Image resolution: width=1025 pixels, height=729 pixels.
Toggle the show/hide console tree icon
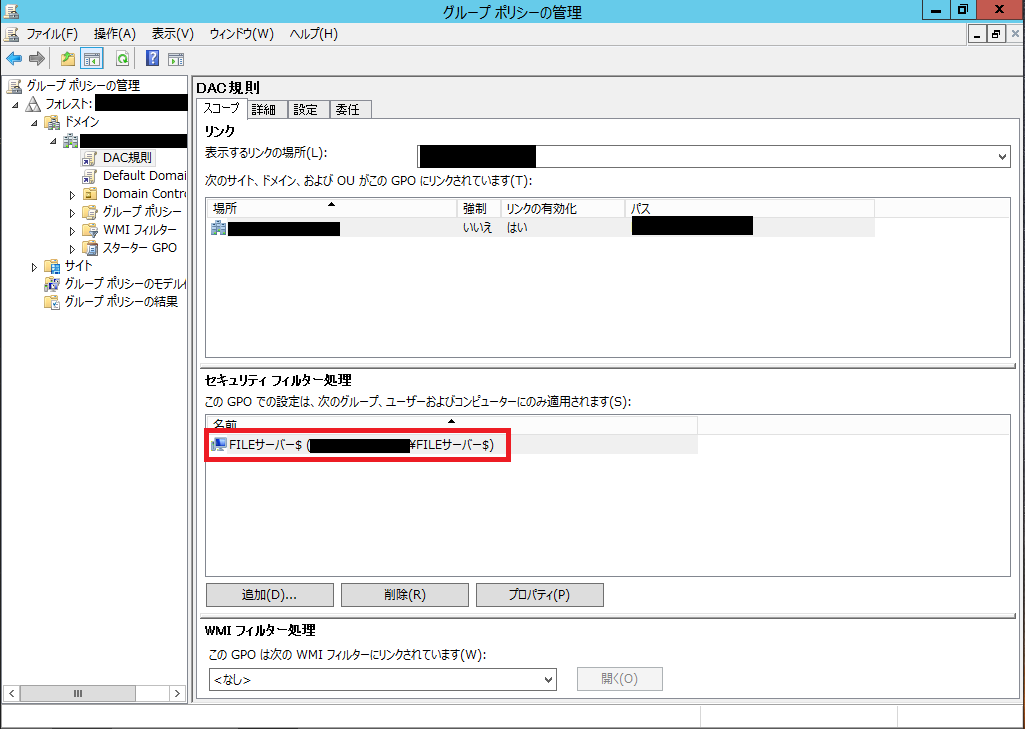(x=92, y=58)
